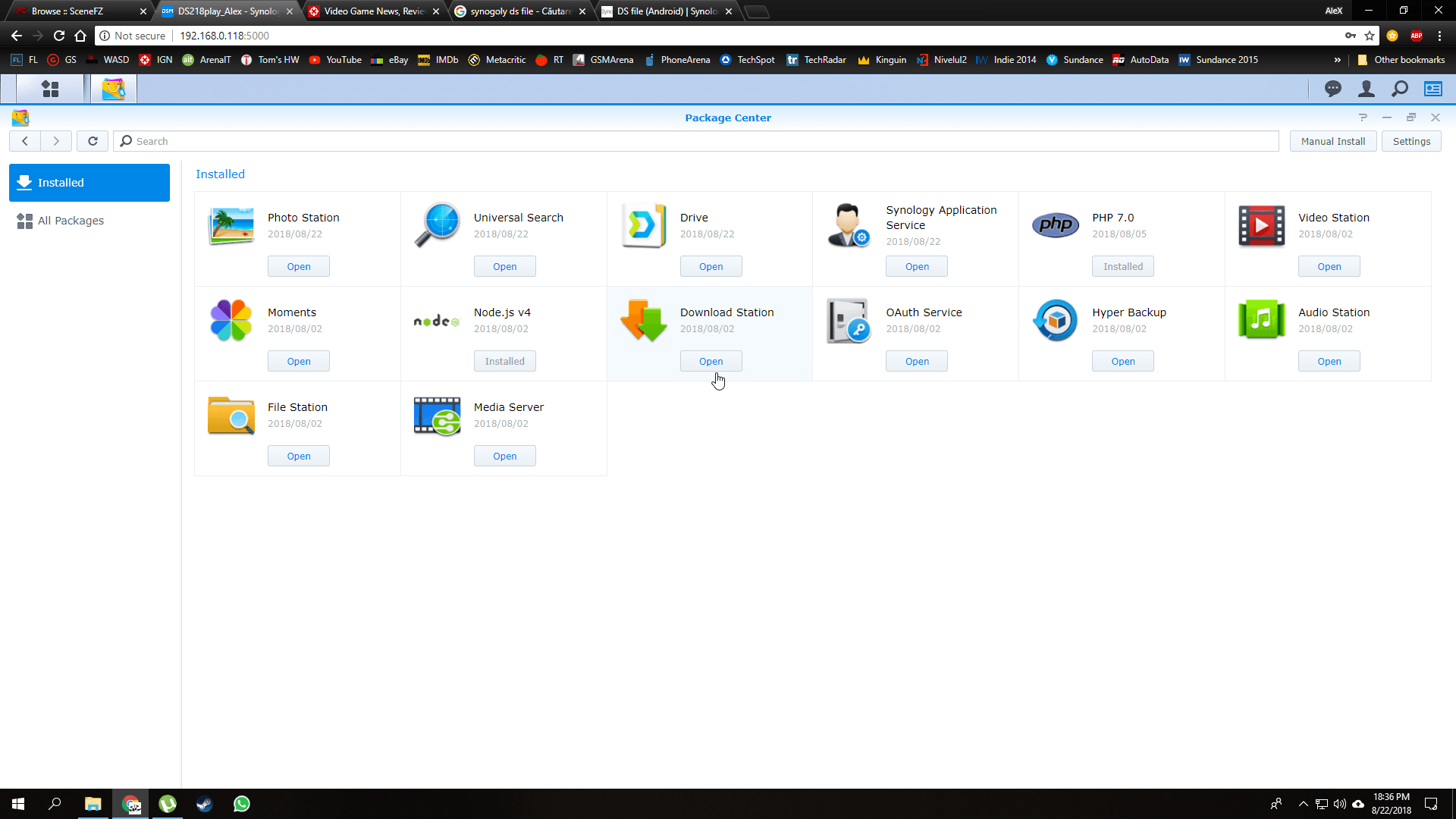This screenshot has width=1456, height=819.
Task: Expand the hidden bookmarks chevron
Action: [x=1337, y=60]
